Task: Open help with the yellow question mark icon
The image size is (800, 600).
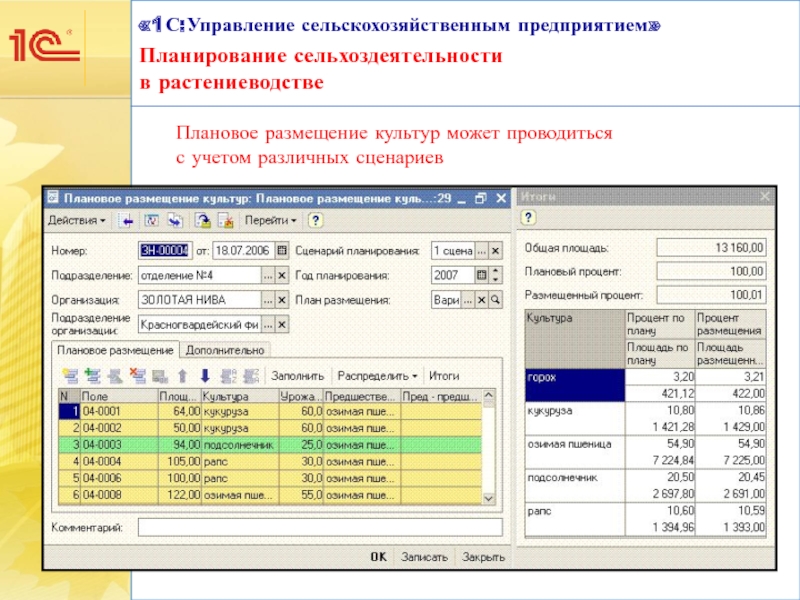Action: (315, 220)
